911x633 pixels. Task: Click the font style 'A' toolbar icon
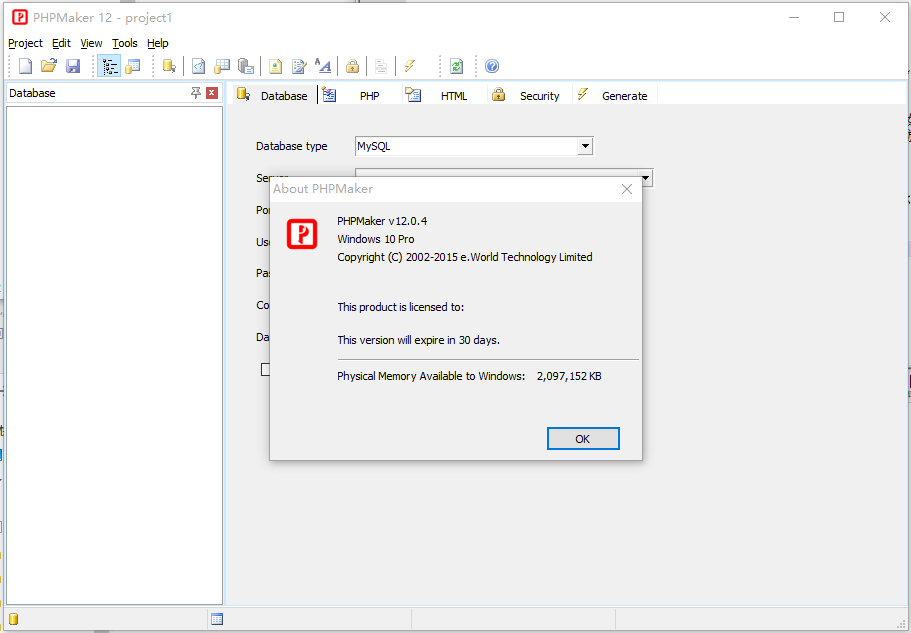(323, 66)
